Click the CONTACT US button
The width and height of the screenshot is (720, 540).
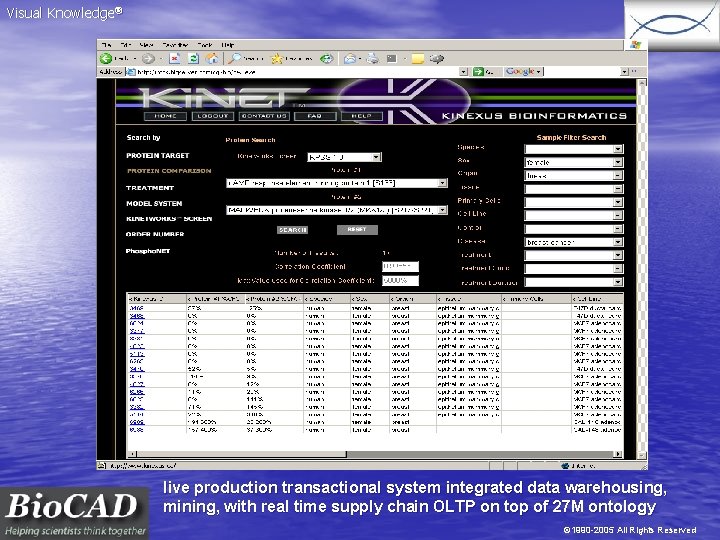click(x=264, y=116)
